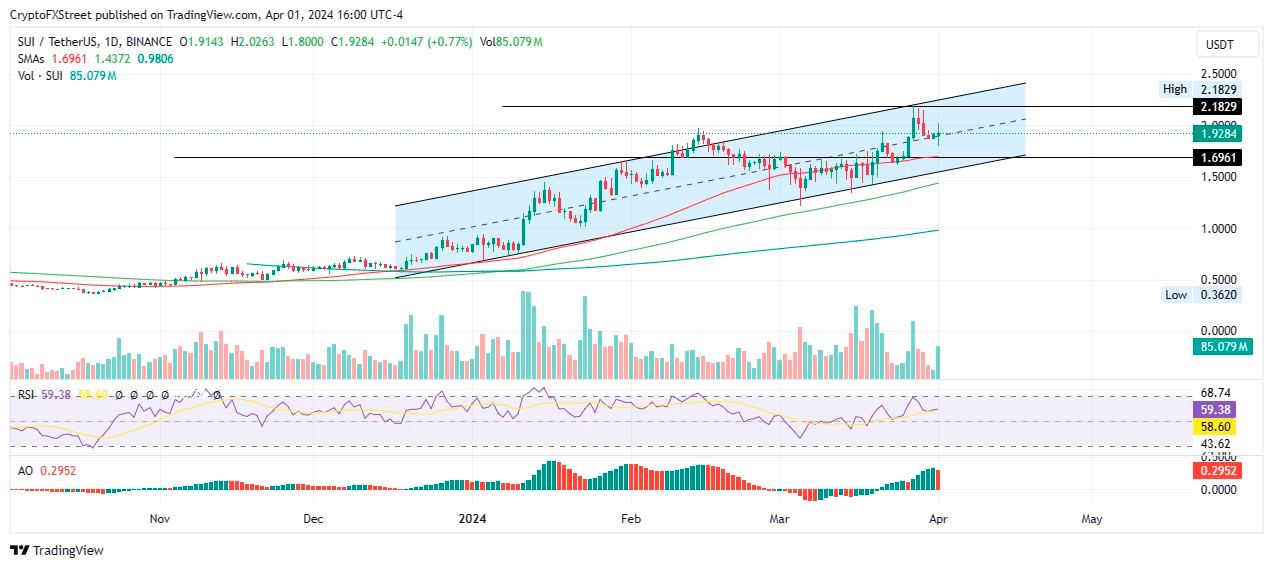Click the low price value L1.8000
The height and width of the screenshot is (568, 1273).
[303, 42]
